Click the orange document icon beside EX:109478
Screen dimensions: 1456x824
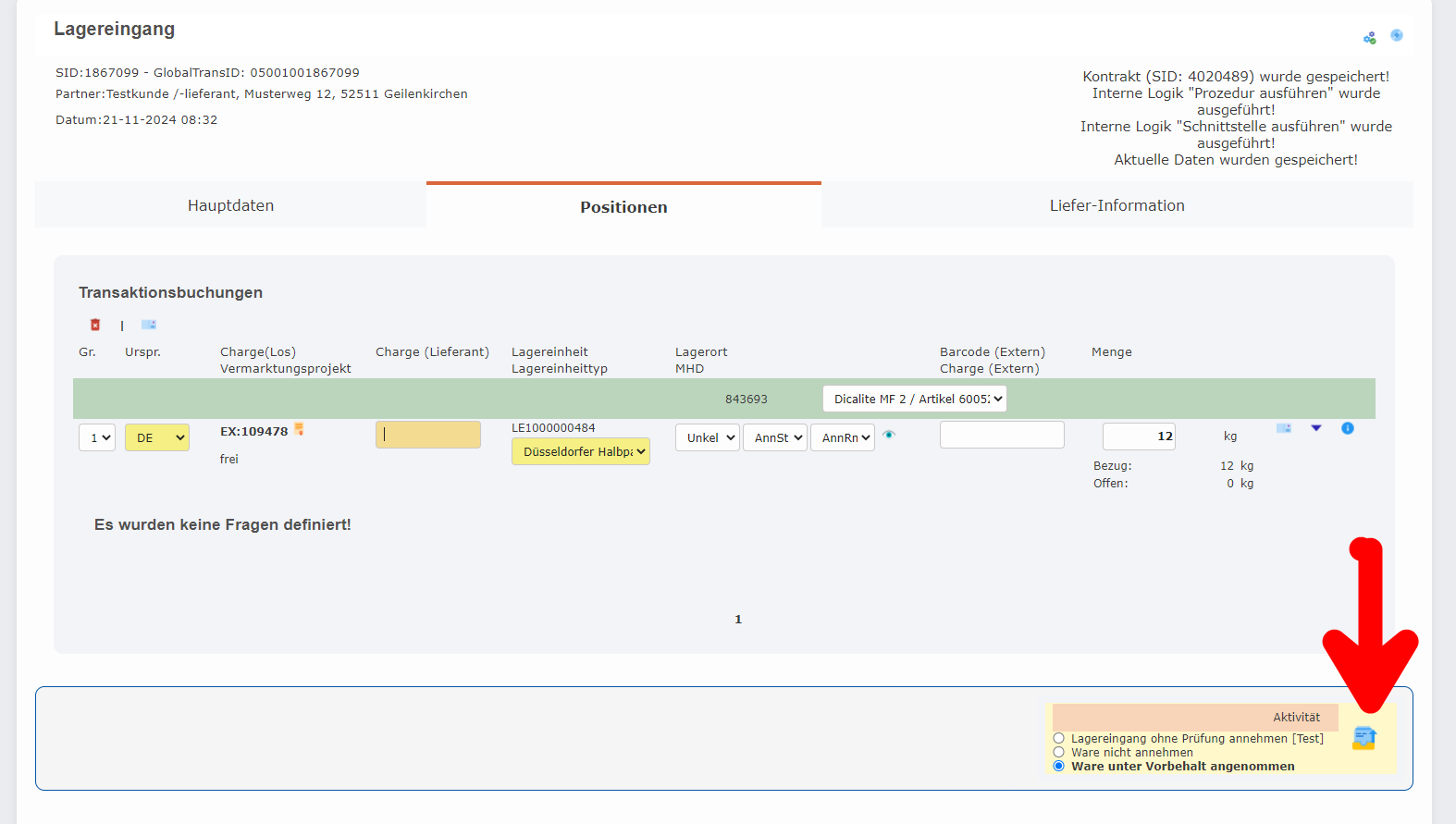click(x=299, y=429)
